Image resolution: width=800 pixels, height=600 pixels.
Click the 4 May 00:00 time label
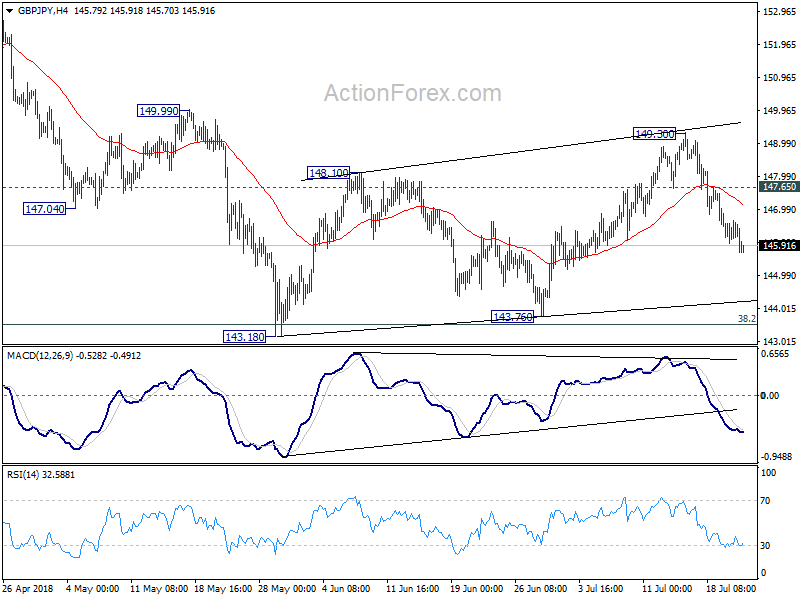click(x=93, y=589)
